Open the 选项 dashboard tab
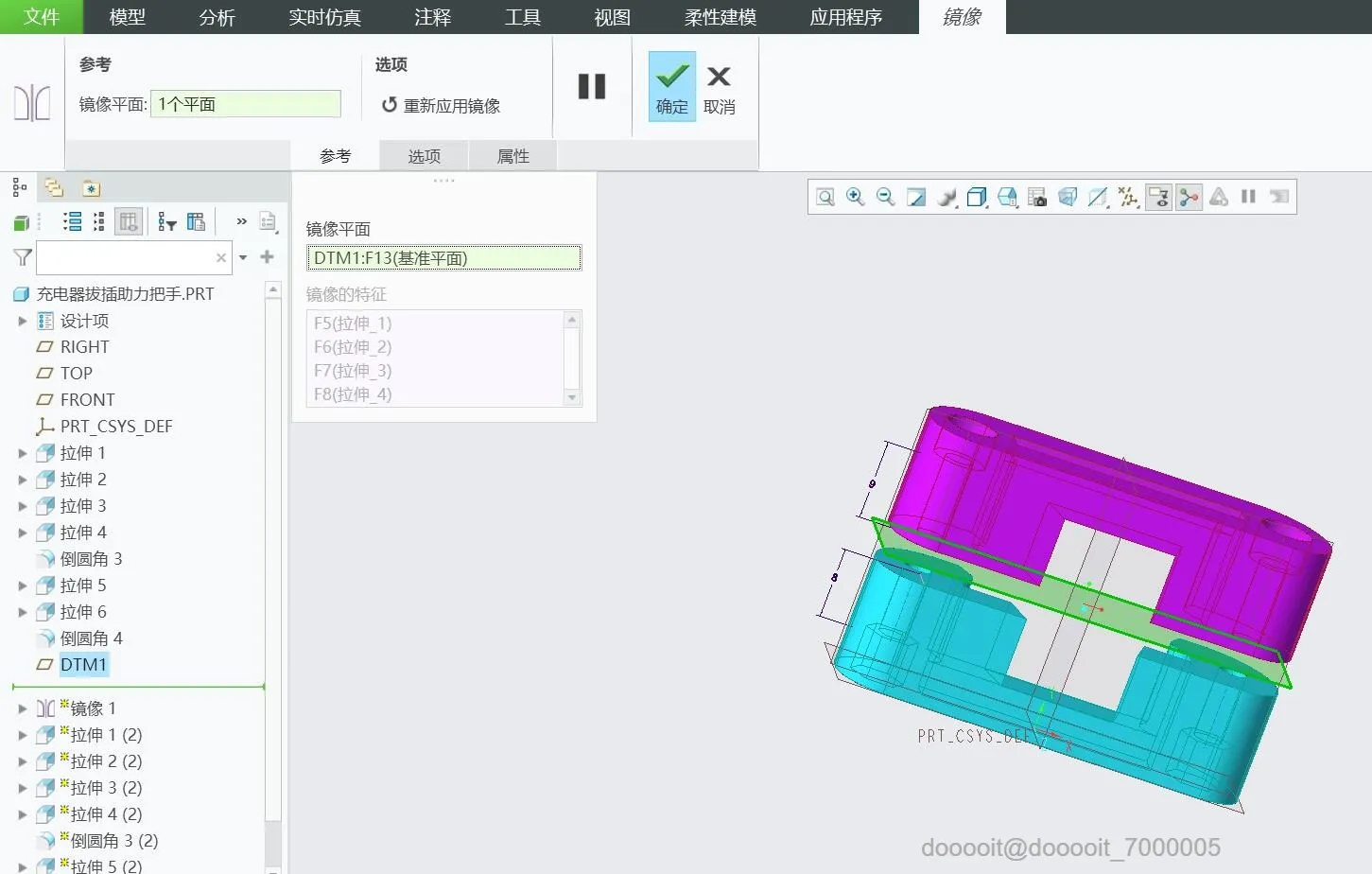 click(425, 156)
